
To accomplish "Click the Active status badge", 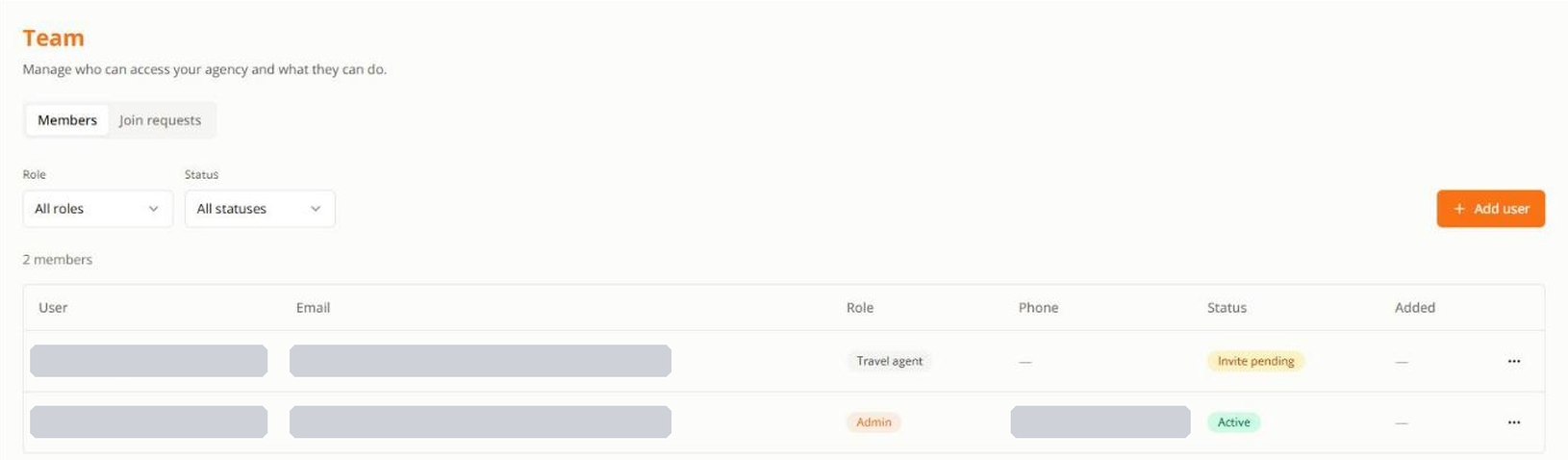I will pyautogui.click(x=1233, y=422).
